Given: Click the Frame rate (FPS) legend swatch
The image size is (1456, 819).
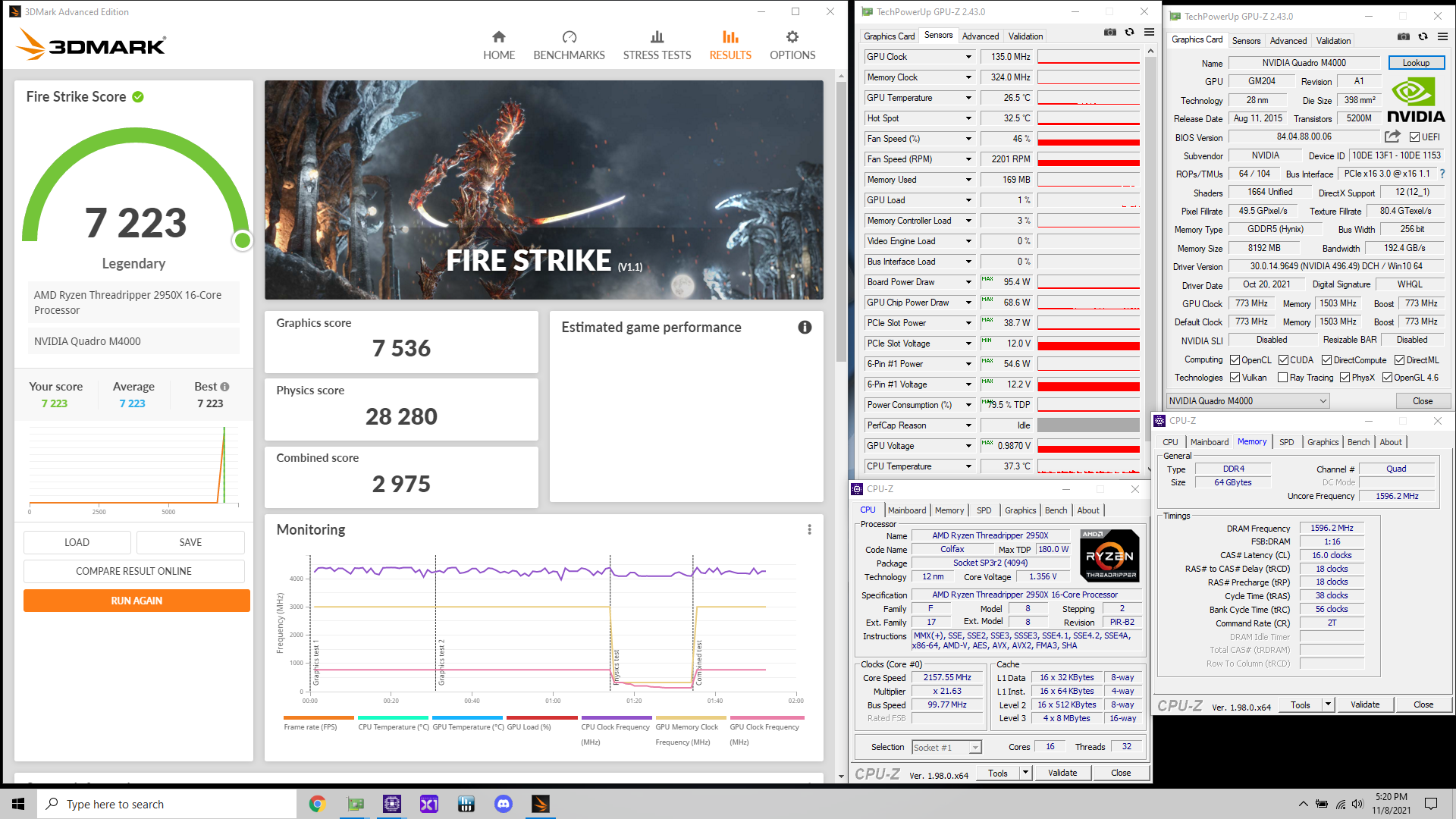Looking at the screenshot, I should 318,717.
